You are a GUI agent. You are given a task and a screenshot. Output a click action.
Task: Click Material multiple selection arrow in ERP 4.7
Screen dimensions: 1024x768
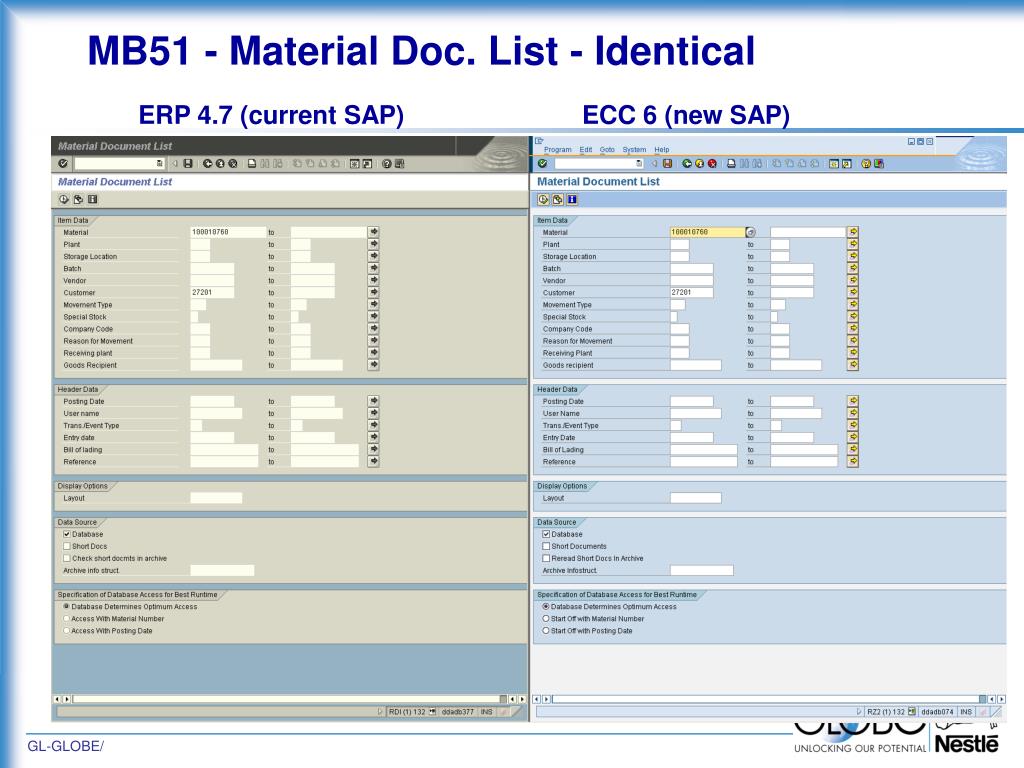[374, 232]
